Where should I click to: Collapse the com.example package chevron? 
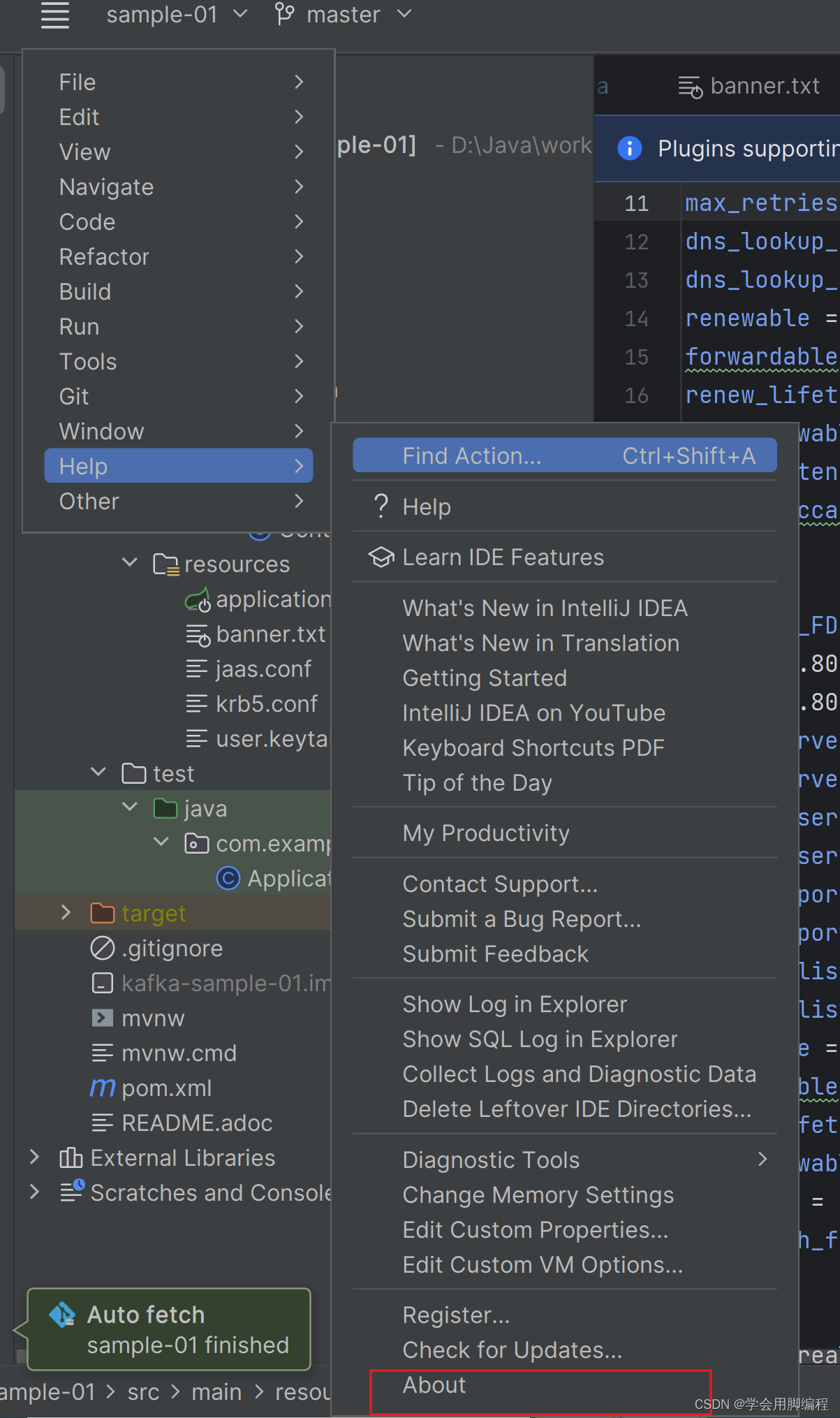pyautogui.click(x=161, y=842)
